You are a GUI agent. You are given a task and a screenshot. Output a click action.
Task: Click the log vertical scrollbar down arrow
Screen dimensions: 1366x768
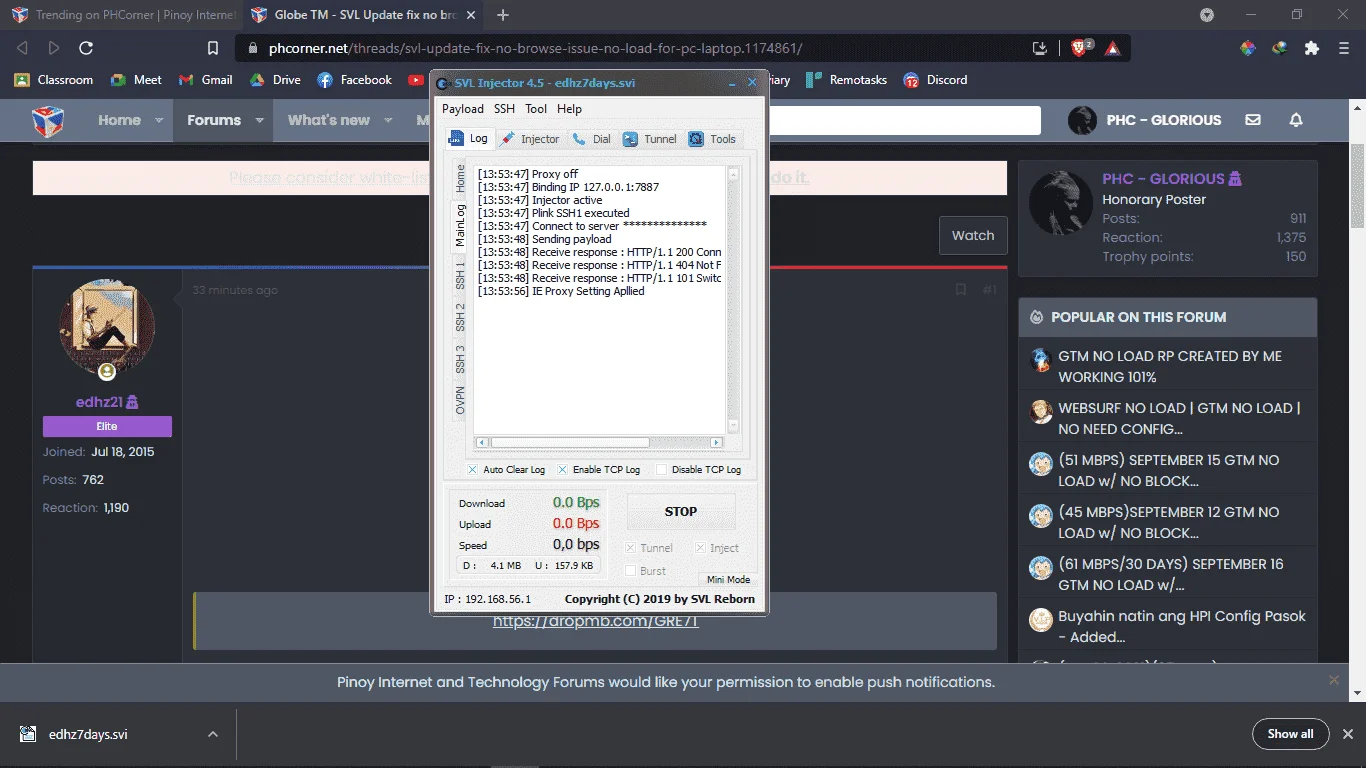[x=733, y=425]
